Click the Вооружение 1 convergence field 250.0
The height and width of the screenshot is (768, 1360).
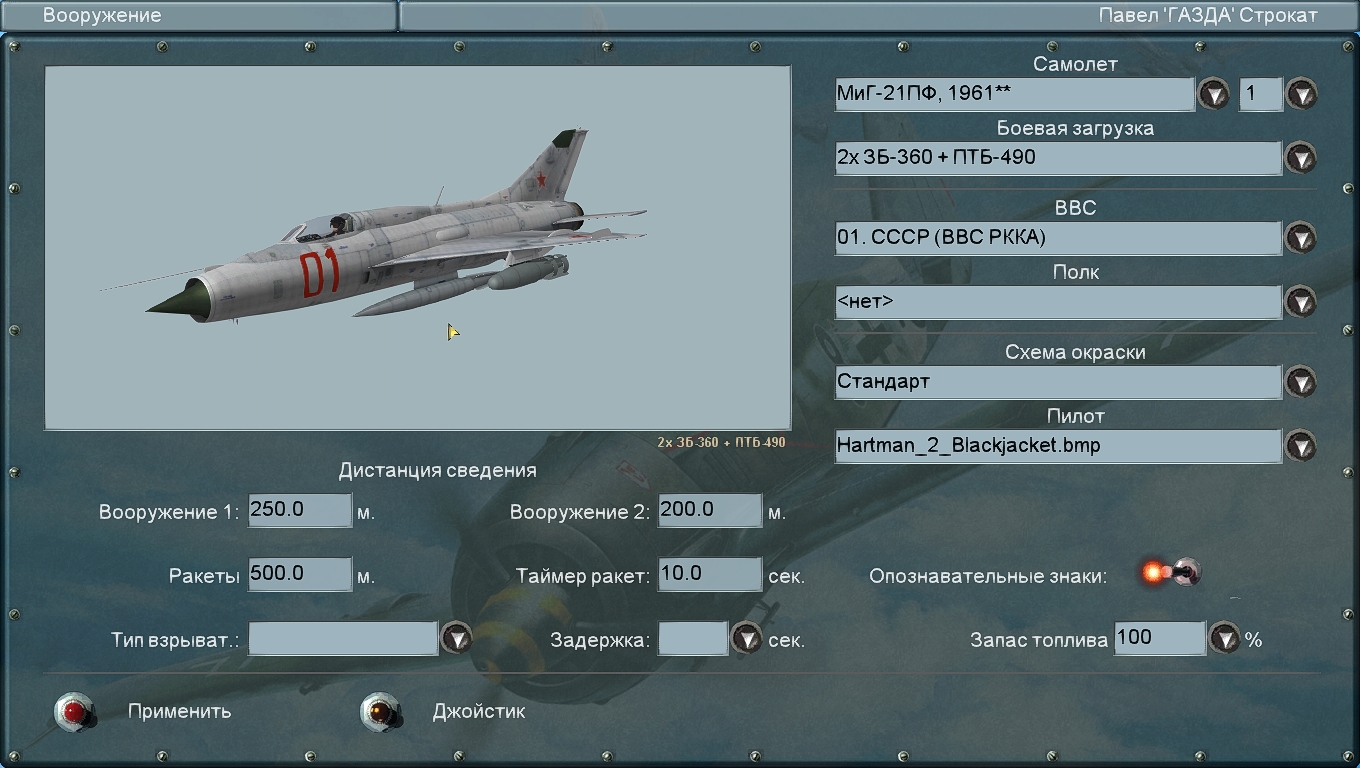300,510
